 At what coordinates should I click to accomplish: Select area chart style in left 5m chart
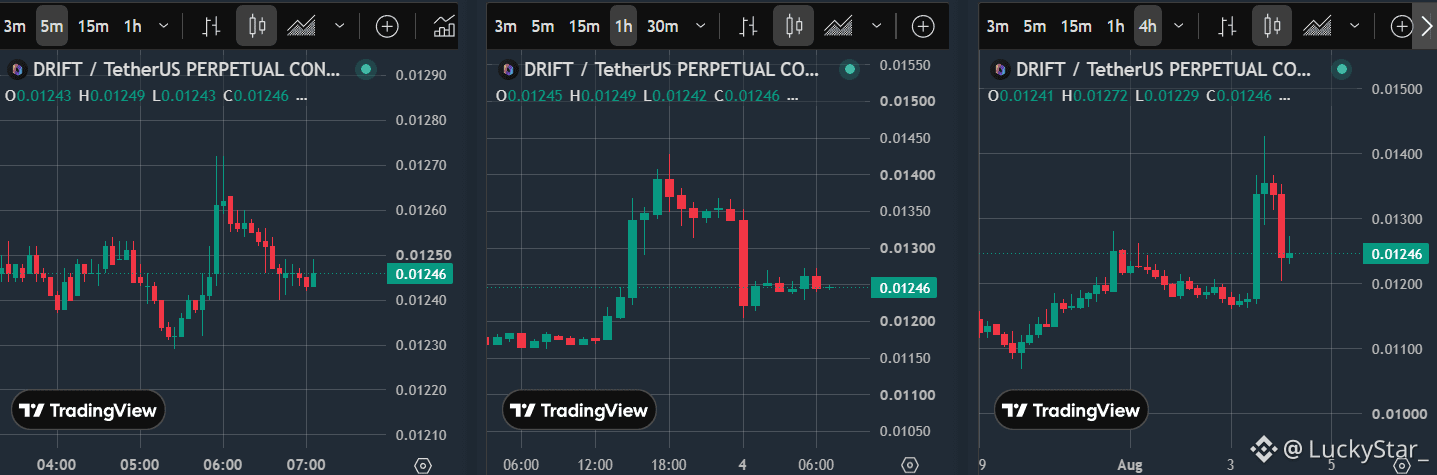[302, 26]
